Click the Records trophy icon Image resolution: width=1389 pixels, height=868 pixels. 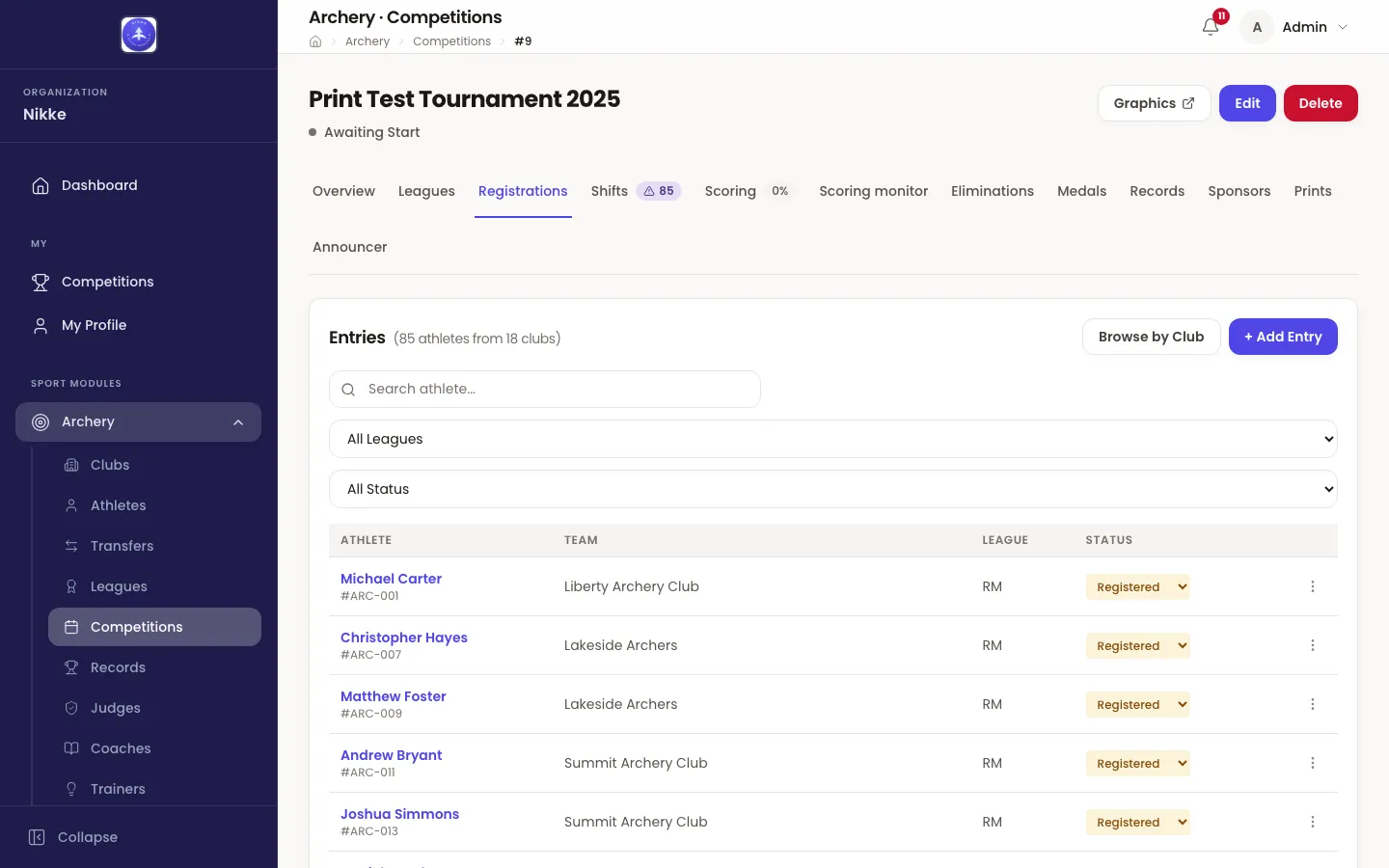[x=71, y=667]
